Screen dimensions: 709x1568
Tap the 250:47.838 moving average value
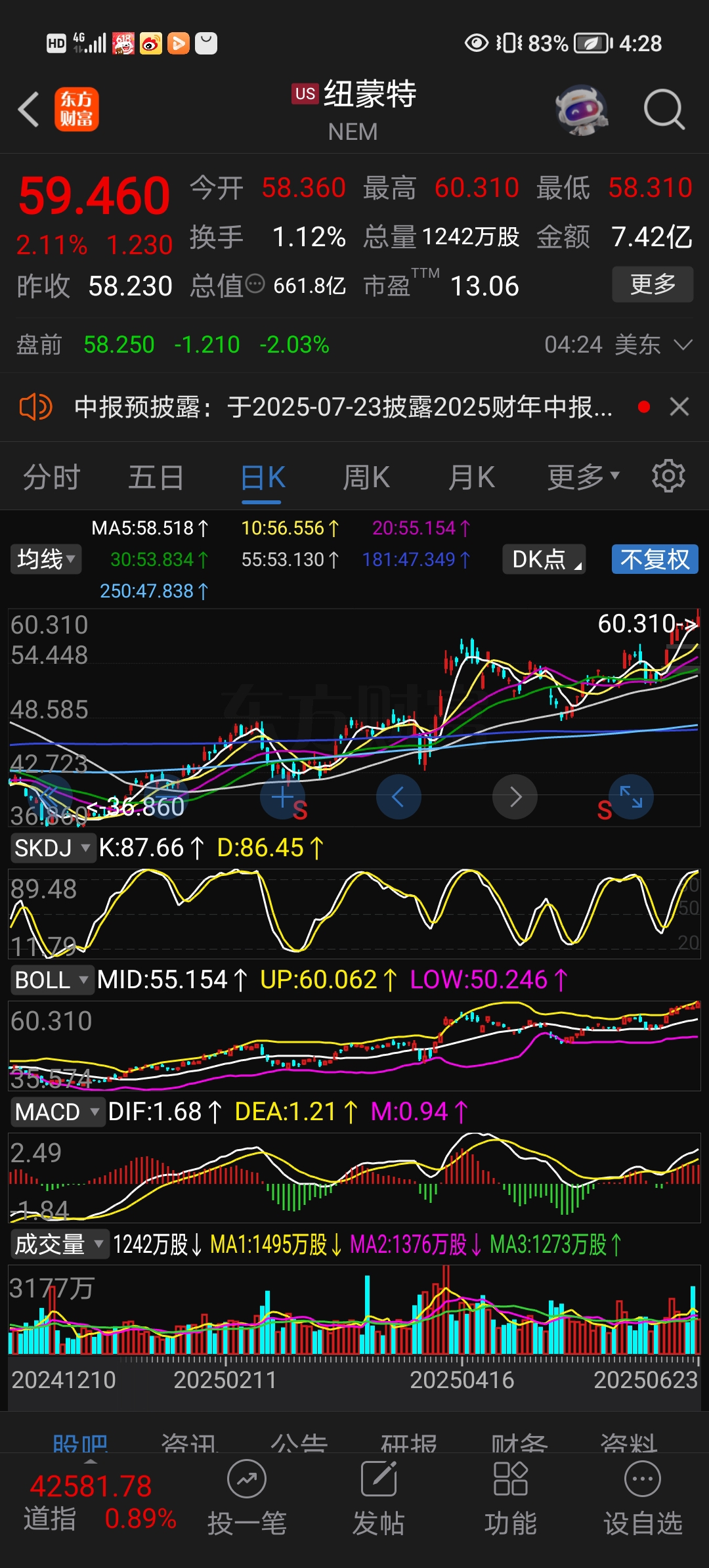coord(154,591)
